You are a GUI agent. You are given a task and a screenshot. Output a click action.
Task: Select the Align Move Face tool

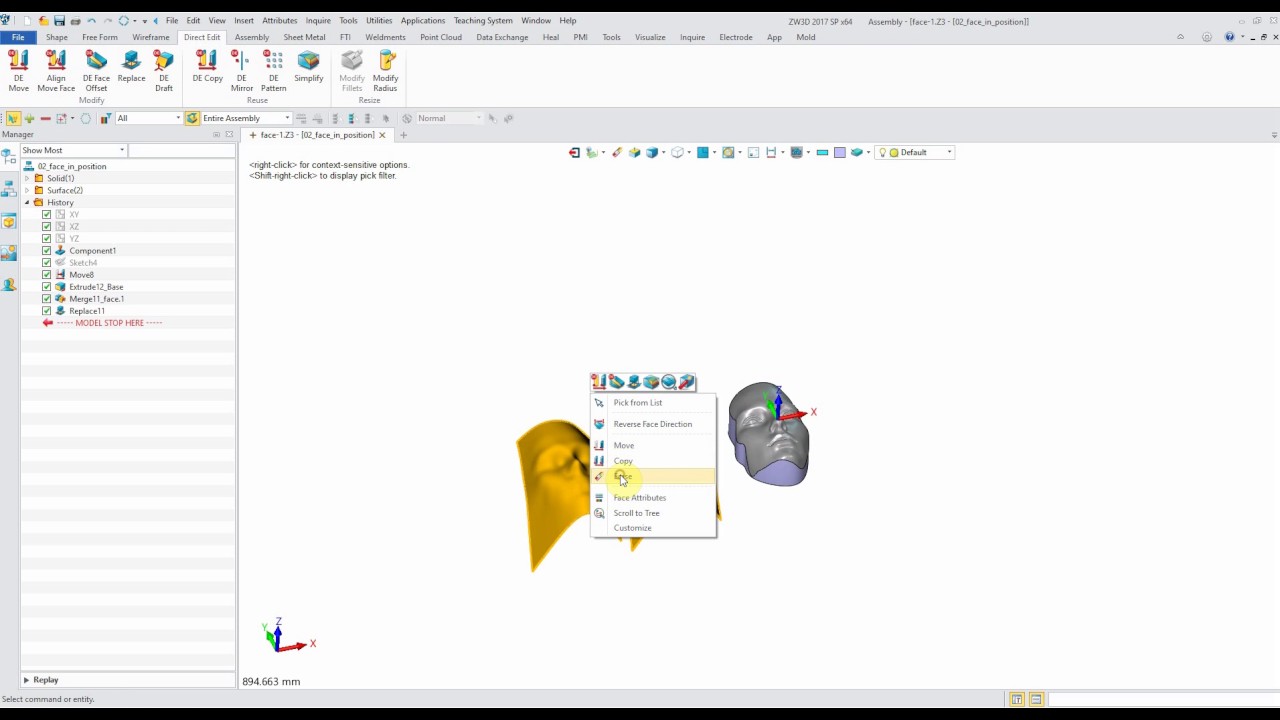(x=56, y=71)
